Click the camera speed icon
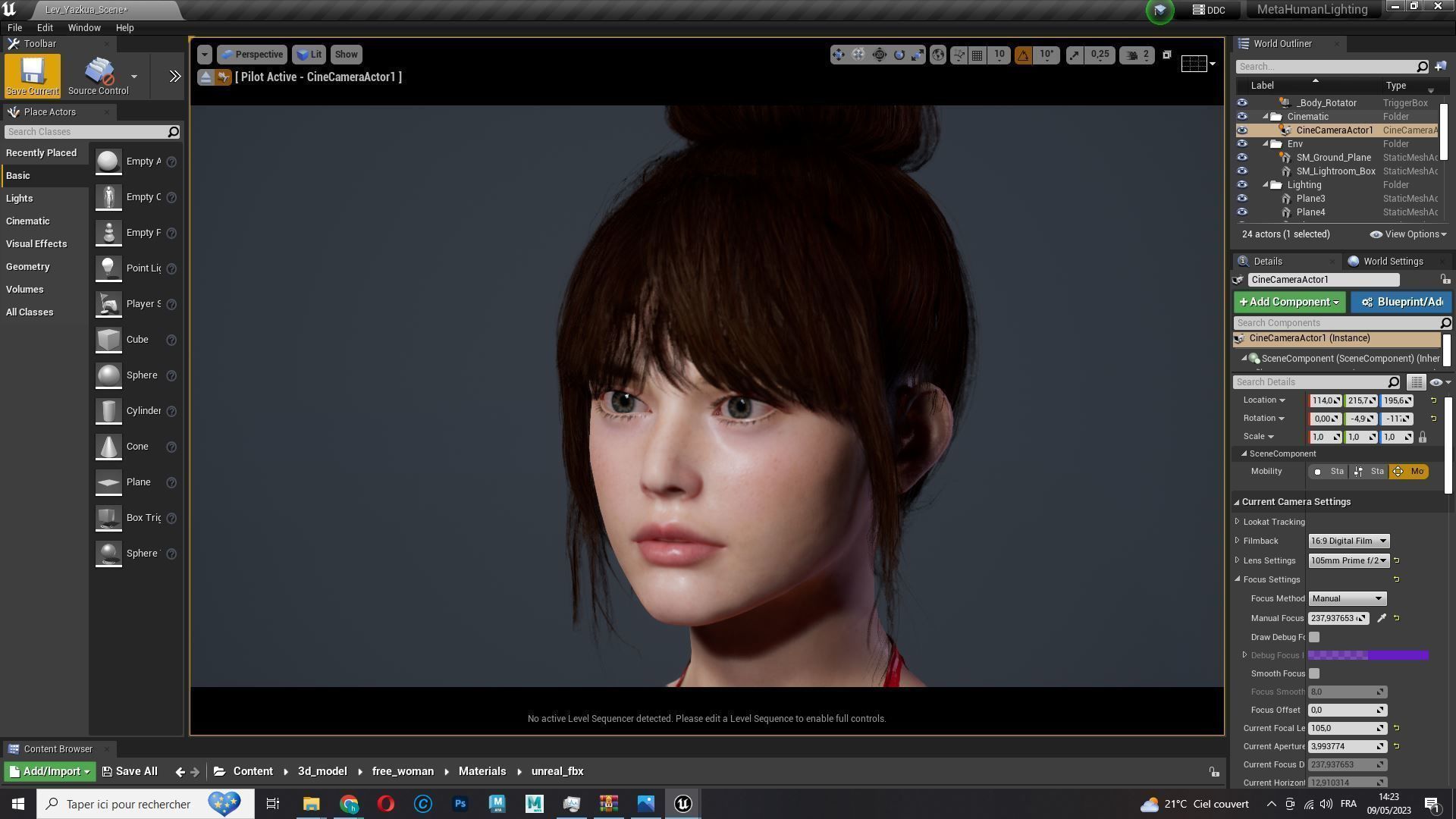This screenshot has width=1456, height=819. click(x=1133, y=55)
